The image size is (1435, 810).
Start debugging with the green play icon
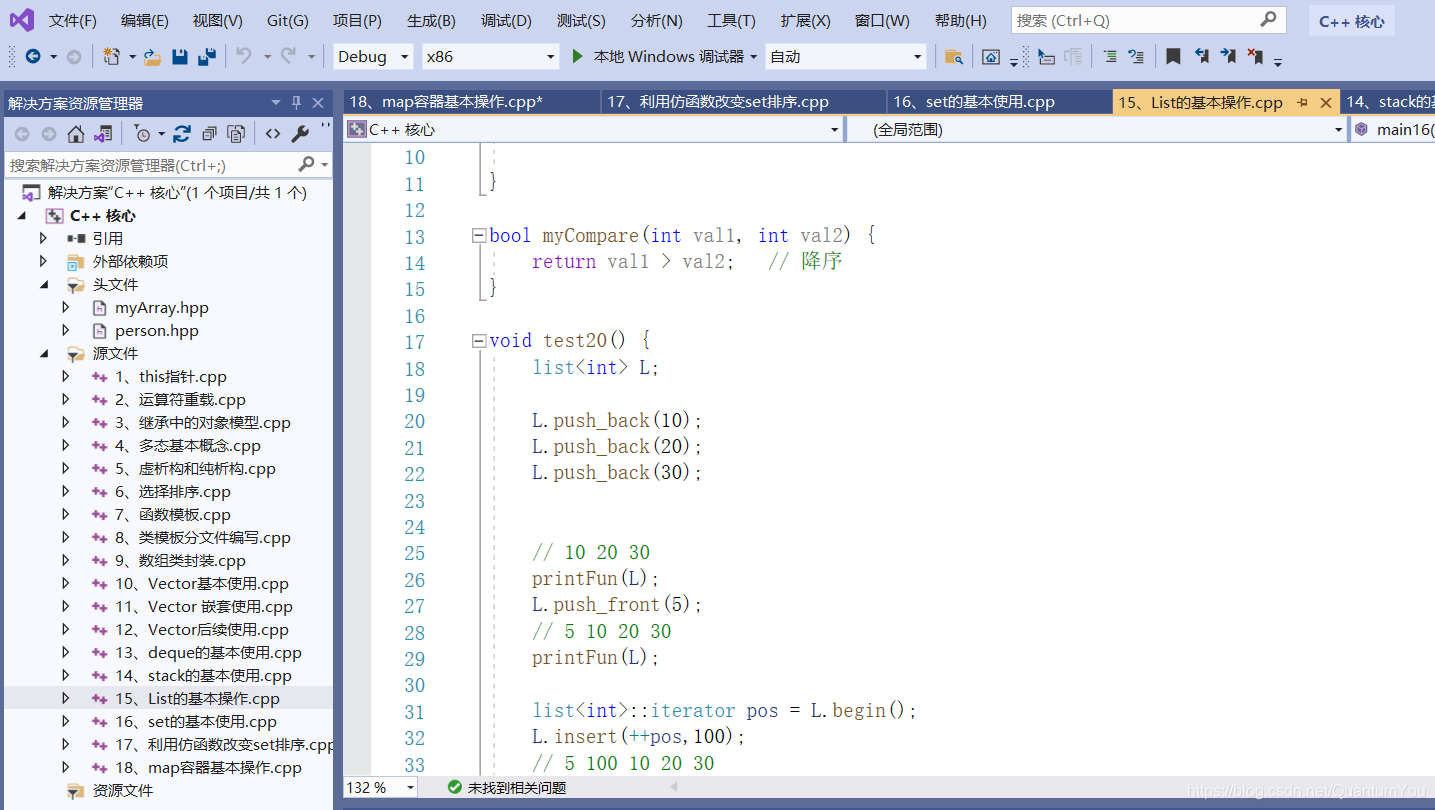tap(577, 57)
